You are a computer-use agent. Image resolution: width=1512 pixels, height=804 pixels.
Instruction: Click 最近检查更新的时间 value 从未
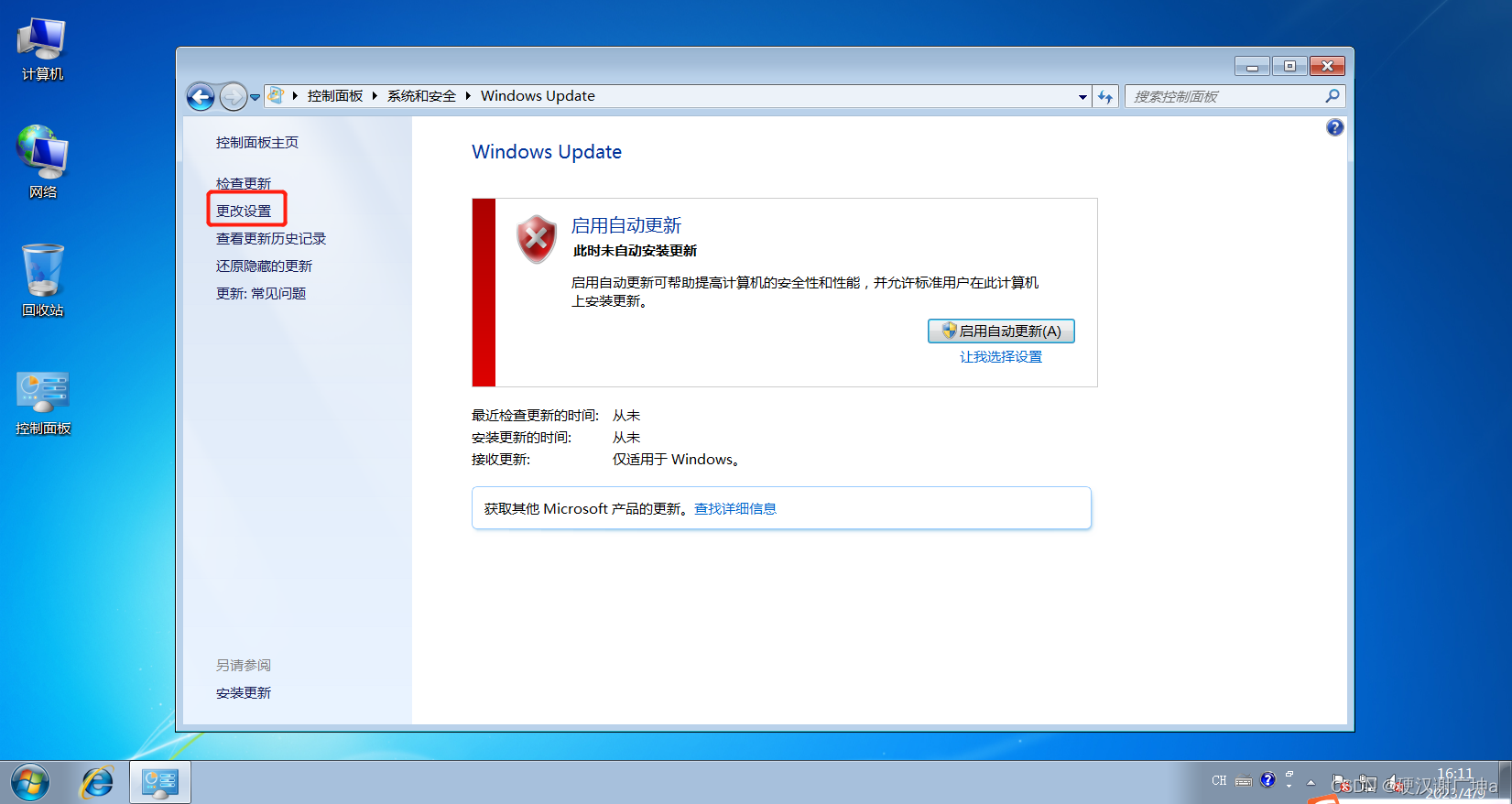tap(626, 415)
